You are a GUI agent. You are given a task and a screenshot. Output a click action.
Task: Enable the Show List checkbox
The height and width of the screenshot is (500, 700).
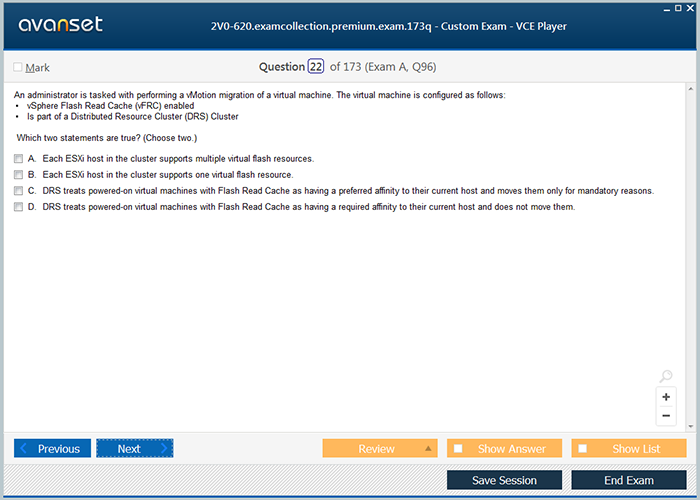click(x=583, y=449)
